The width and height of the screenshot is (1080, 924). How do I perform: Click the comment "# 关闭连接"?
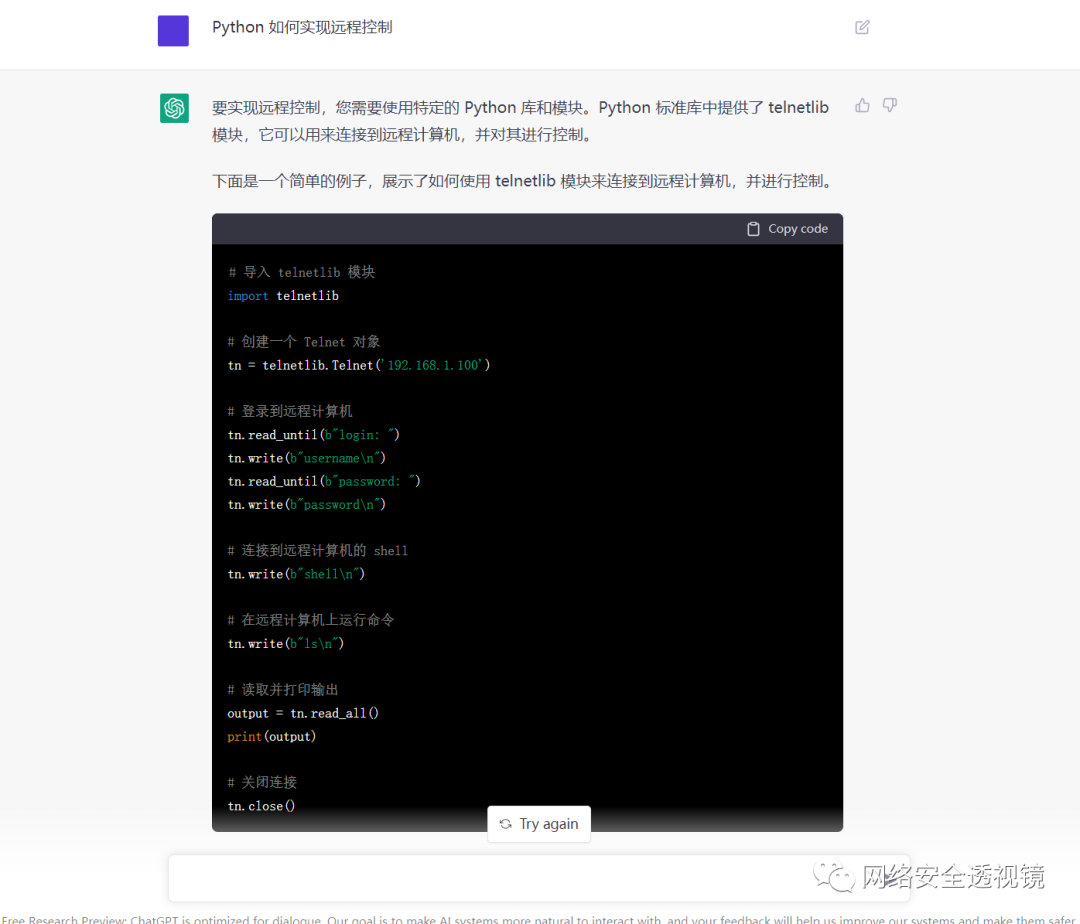262,783
